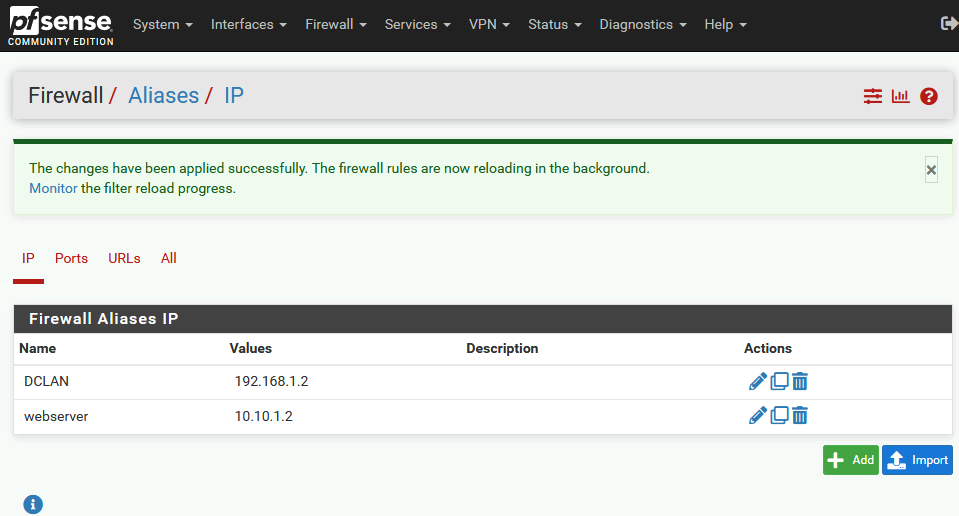Switch to the URLs tab
The image size is (959, 516).
pyautogui.click(x=124, y=258)
